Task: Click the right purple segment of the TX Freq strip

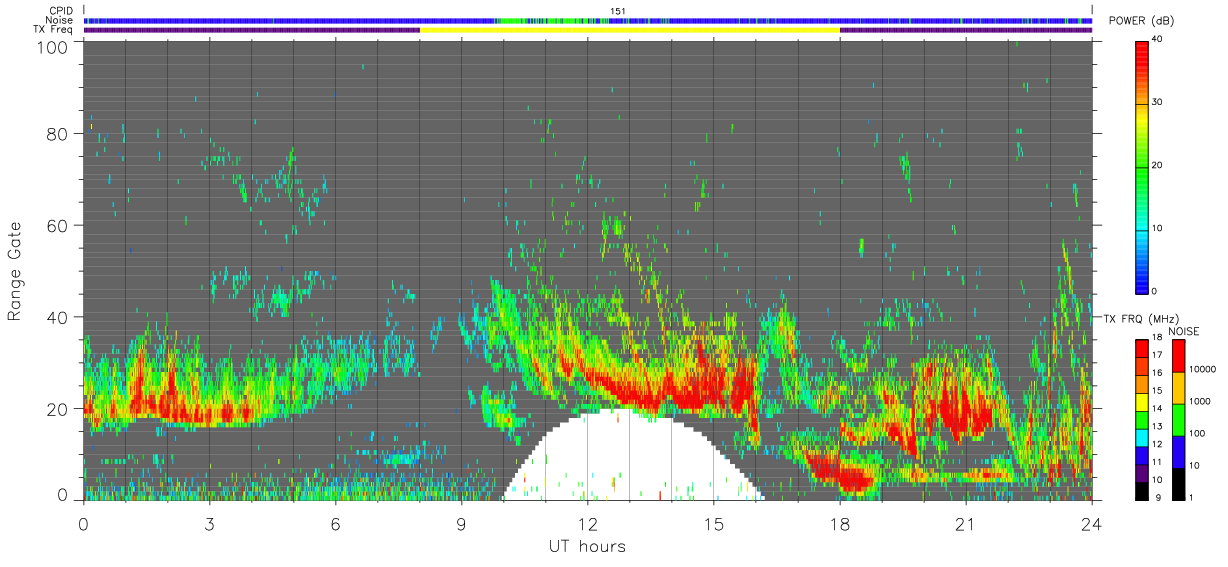Action: [x=966, y=30]
